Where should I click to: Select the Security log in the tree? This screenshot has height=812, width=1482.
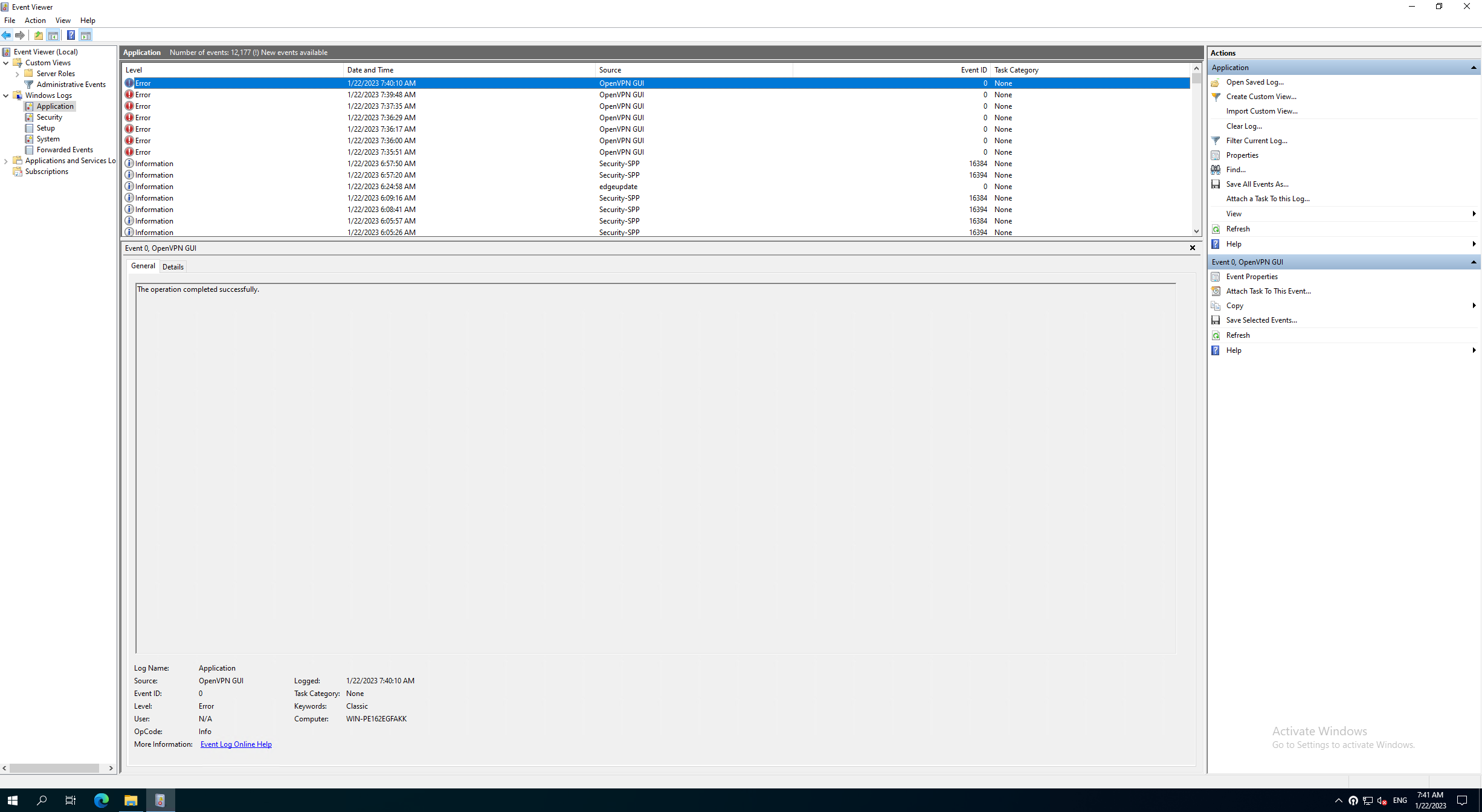point(49,117)
